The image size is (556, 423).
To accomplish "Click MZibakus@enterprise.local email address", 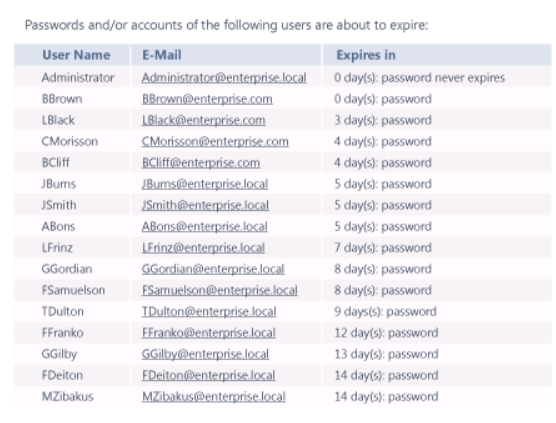I will point(214,397).
